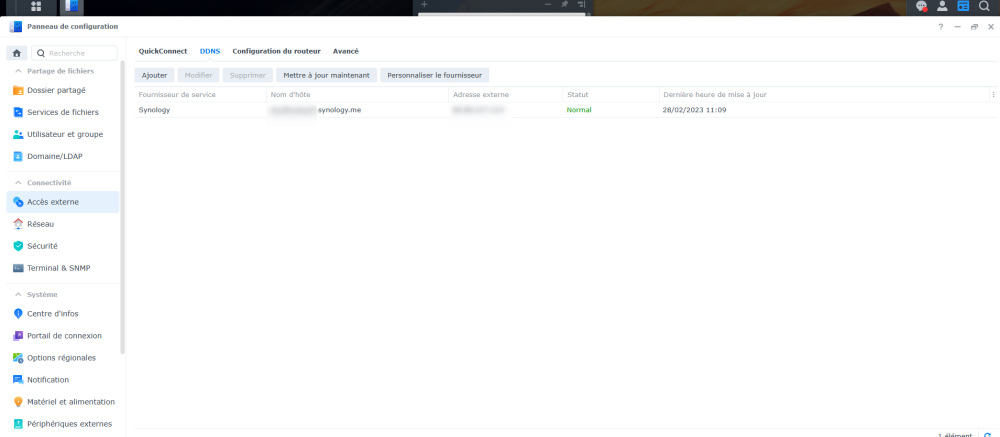The width and height of the screenshot is (1000, 437).
Task: Open Options régionales label
Action: (62, 358)
